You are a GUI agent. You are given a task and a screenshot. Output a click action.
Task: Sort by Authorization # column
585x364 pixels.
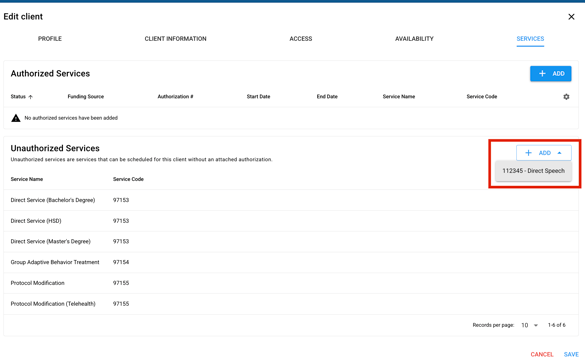(175, 97)
